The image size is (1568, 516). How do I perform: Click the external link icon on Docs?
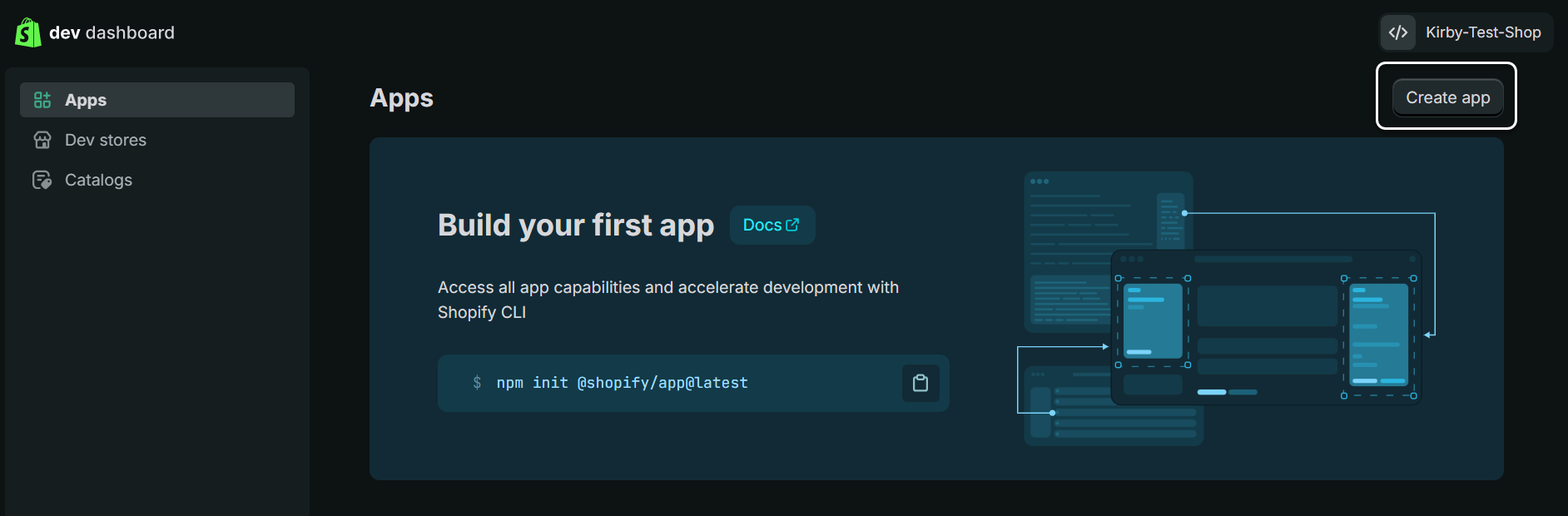click(792, 225)
